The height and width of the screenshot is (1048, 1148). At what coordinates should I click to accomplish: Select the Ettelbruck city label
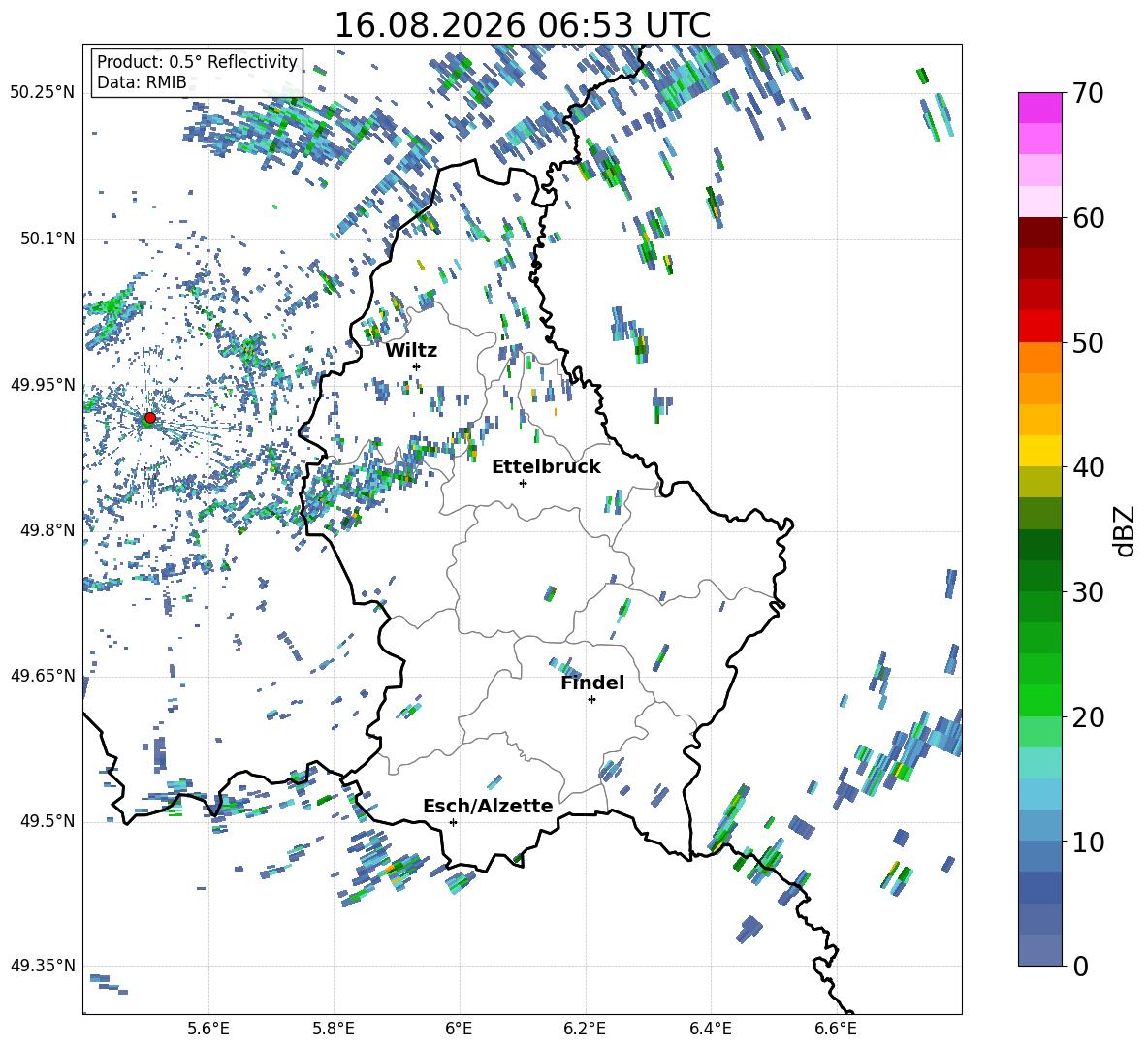(546, 467)
